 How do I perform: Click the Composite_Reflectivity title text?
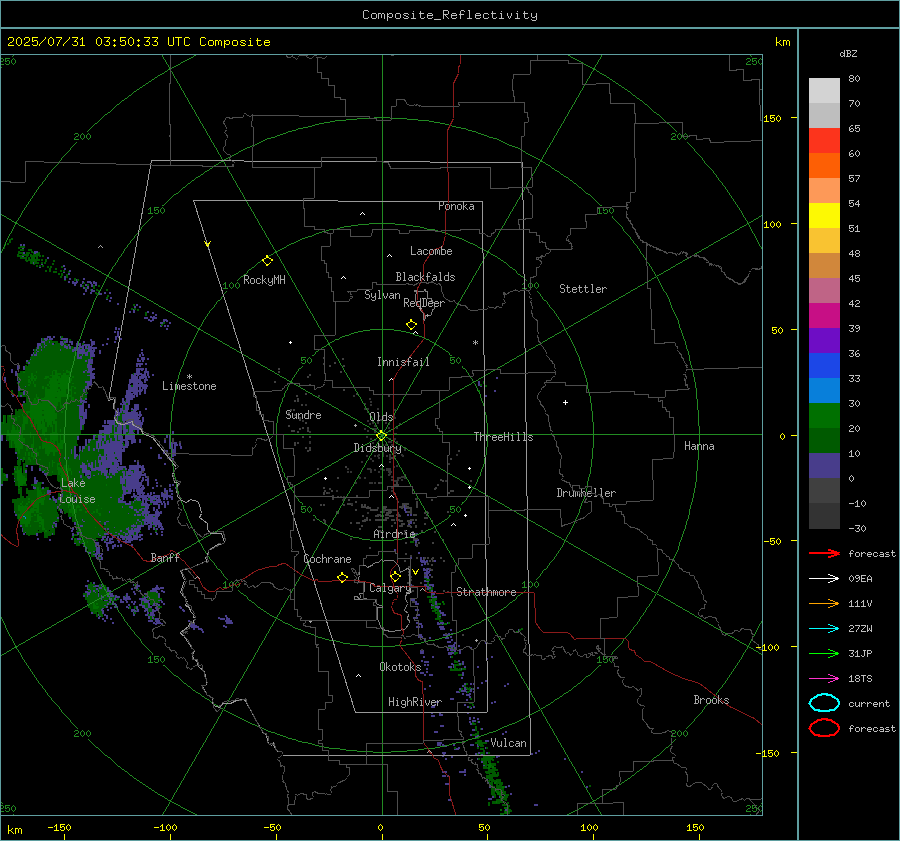pos(450,15)
